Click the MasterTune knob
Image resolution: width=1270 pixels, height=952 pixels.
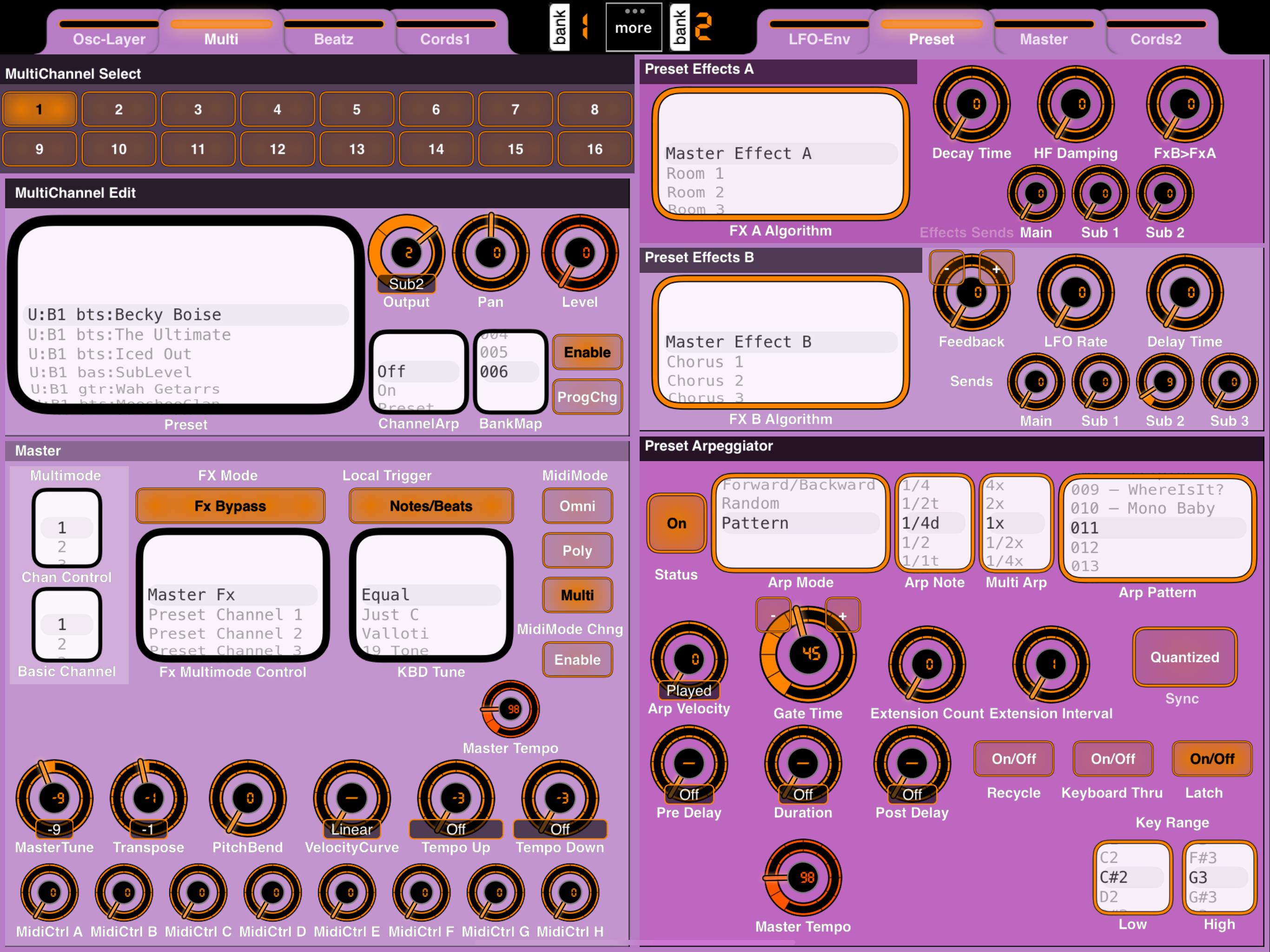pyautogui.click(x=54, y=798)
